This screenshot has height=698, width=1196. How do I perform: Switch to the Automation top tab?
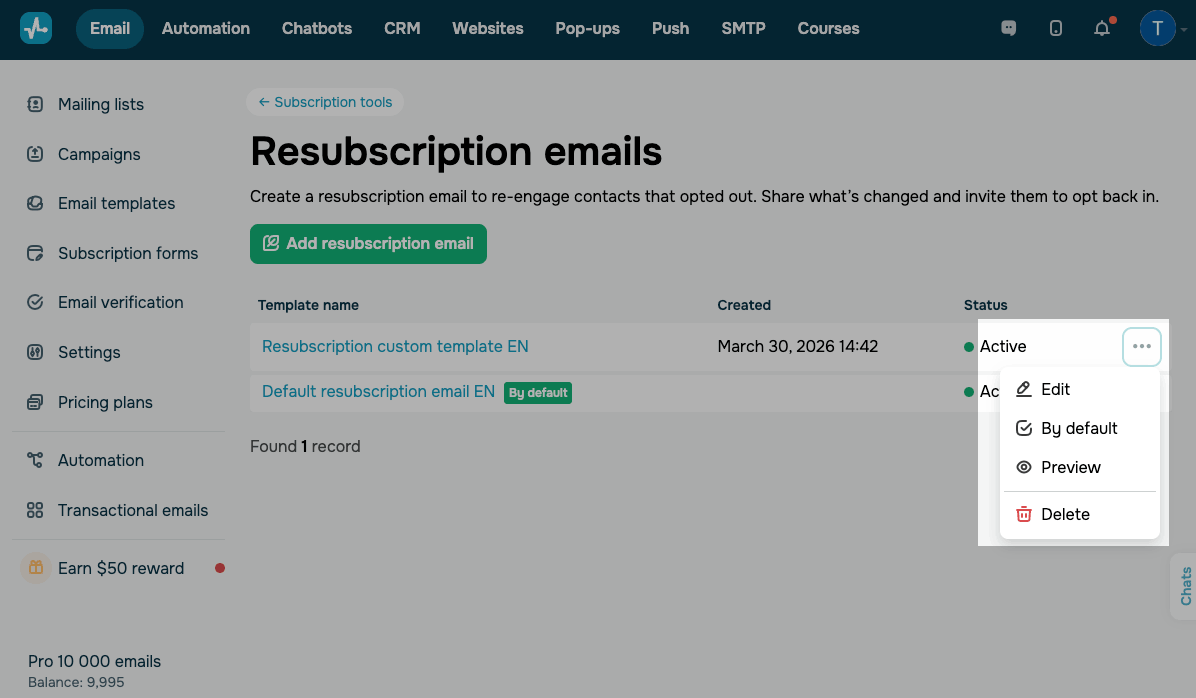206,28
